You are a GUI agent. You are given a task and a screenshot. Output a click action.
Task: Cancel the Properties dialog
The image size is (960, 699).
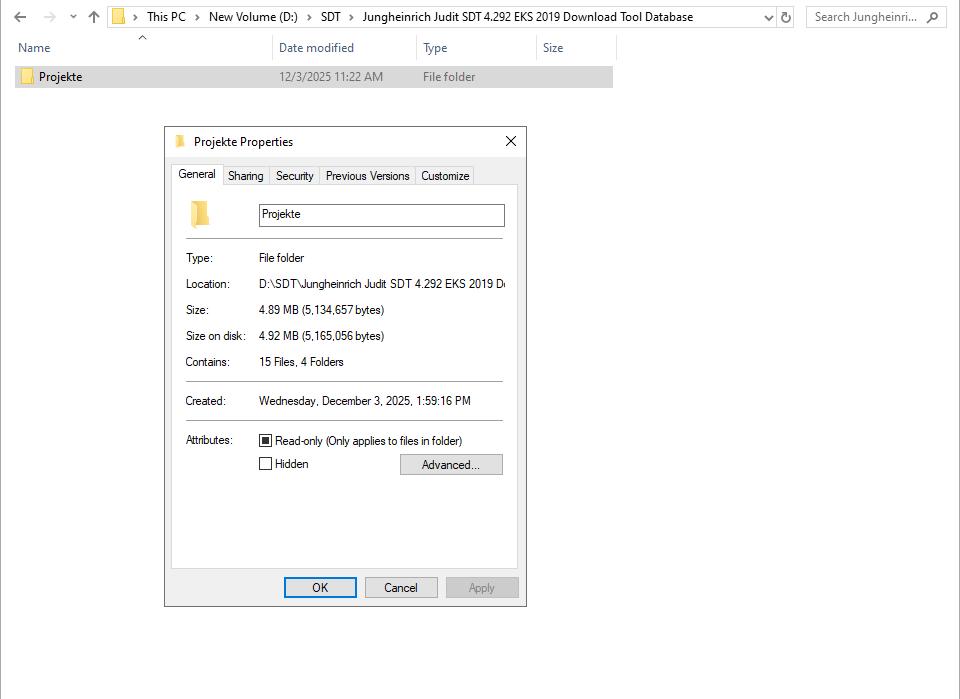pos(401,588)
